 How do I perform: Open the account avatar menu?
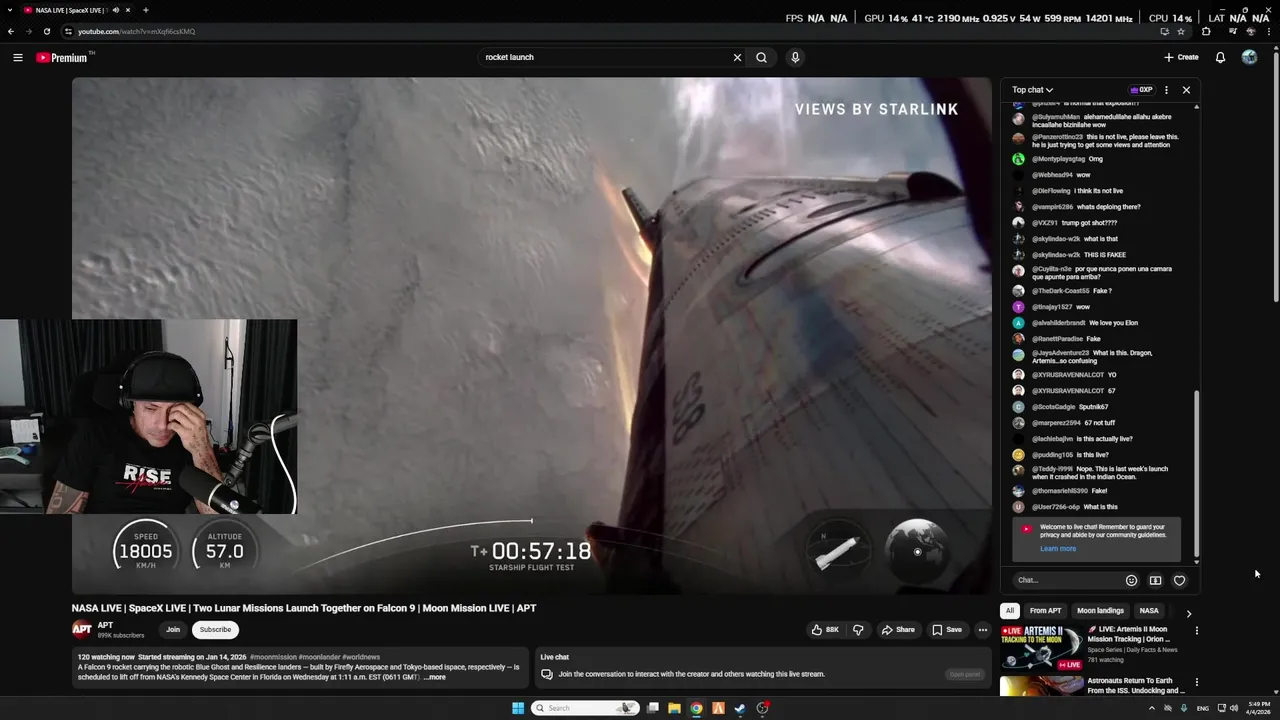pos(1249,57)
